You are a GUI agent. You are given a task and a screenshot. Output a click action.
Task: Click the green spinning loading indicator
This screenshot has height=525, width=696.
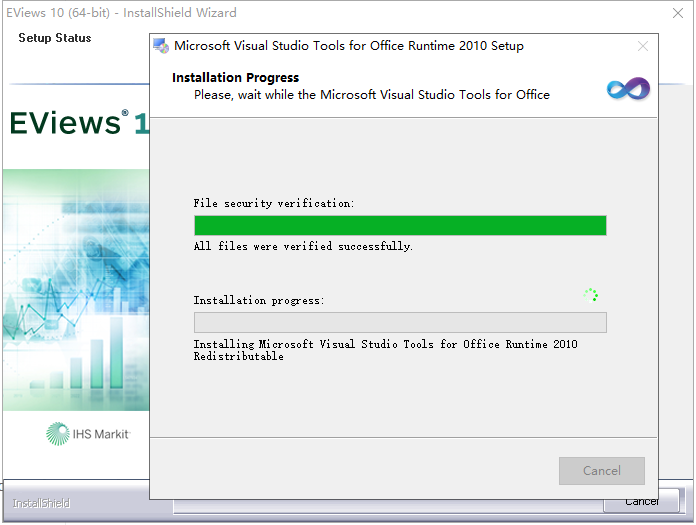tap(590, 295)
